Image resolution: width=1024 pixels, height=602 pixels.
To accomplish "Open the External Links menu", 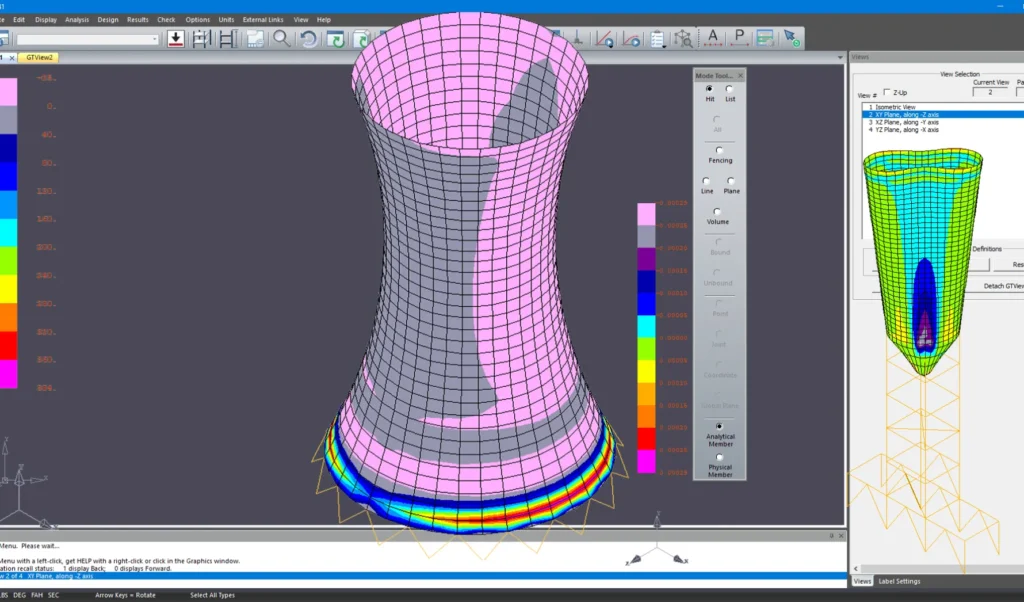I will pyautogui.click(x=263, y=19).
